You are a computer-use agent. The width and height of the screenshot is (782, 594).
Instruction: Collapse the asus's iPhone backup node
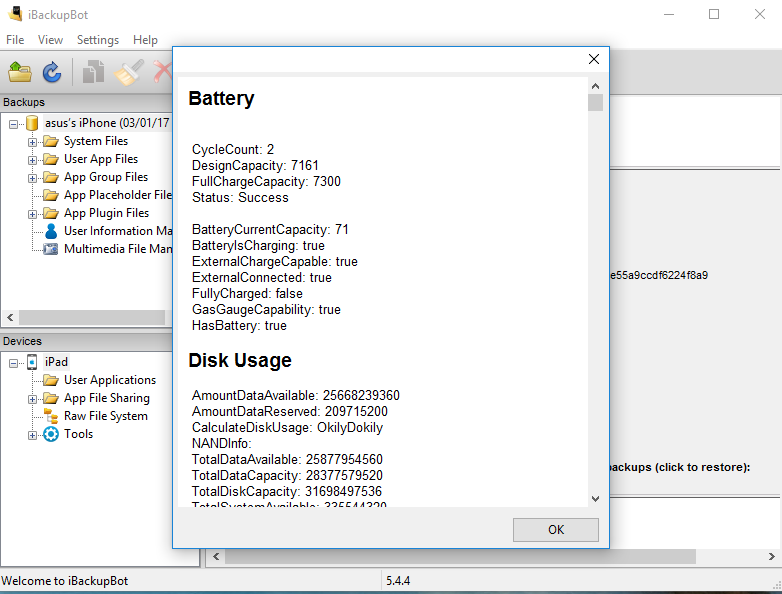[13, 124]
